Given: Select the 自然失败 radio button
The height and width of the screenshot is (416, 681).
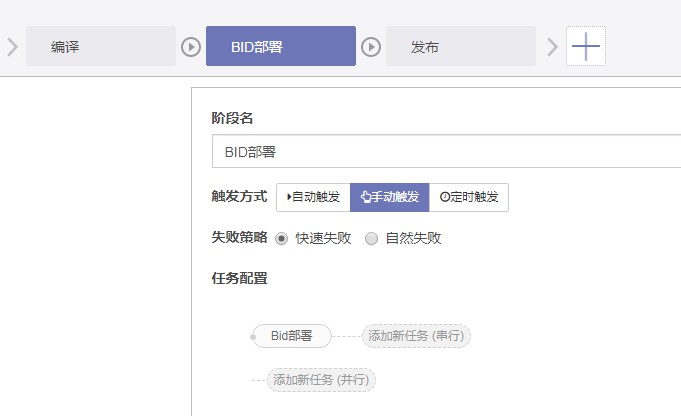Looking at the screenshot, I should pyautogui.click(x=371, y=238).
